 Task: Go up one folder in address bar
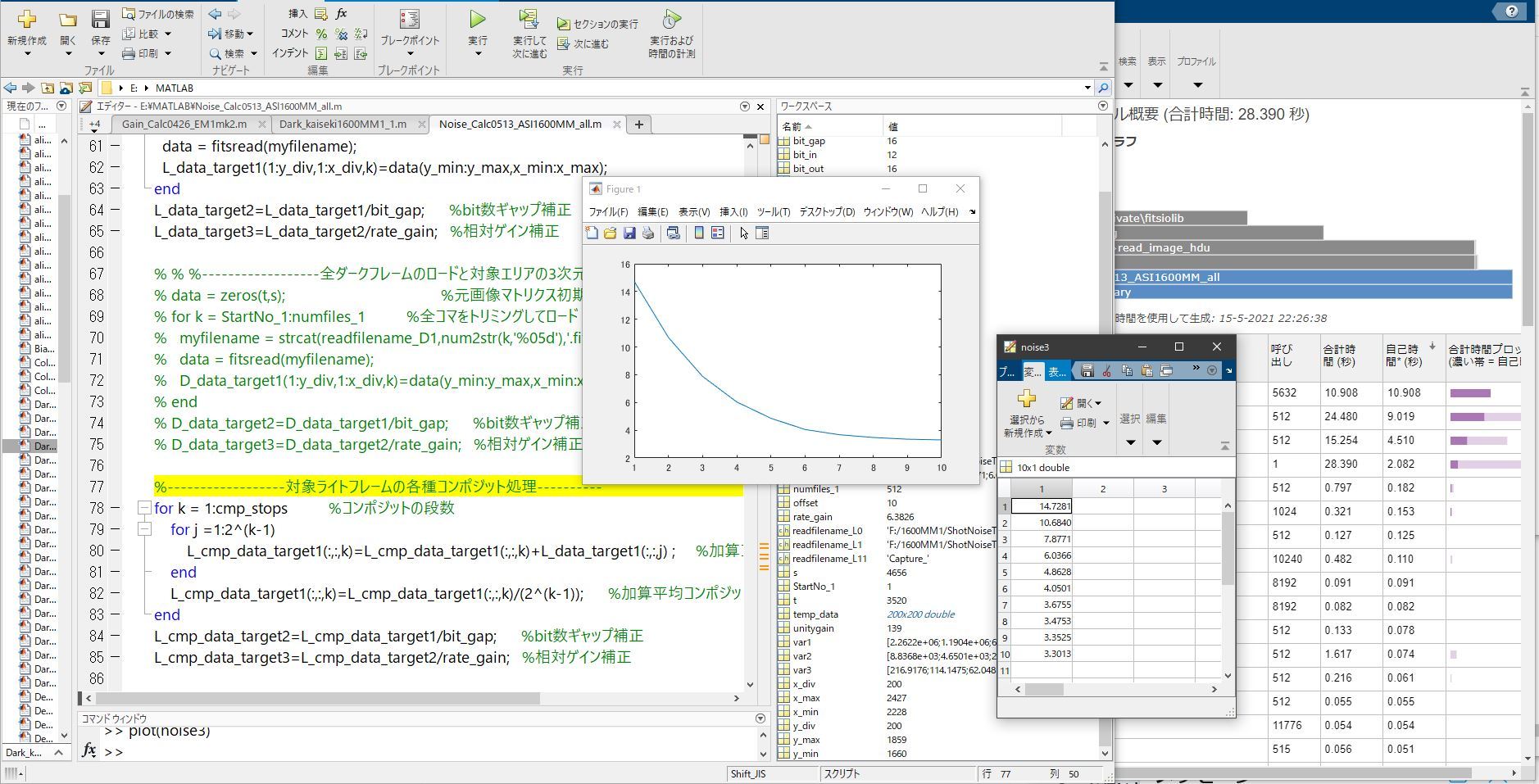(48, 88)
